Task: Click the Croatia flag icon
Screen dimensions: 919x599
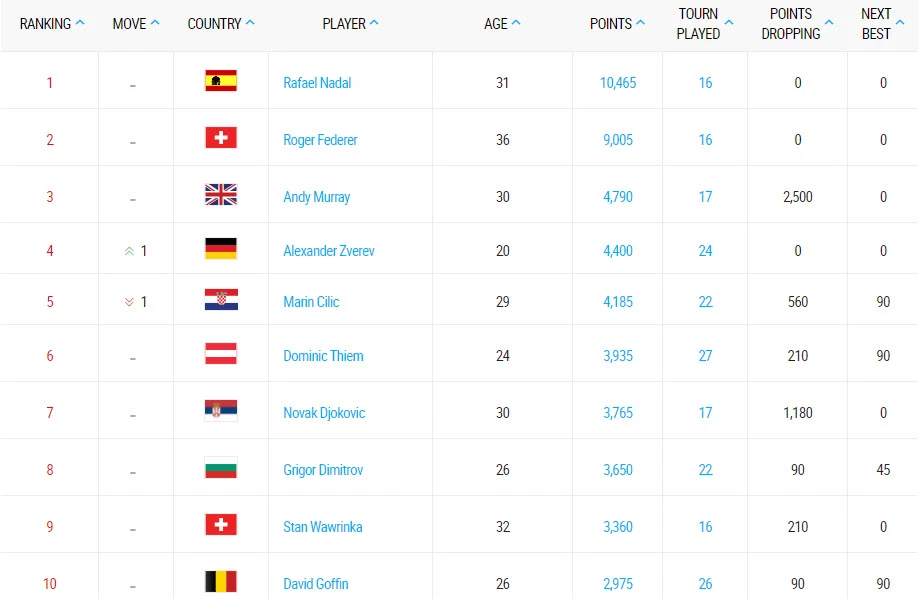Action: pyautogui.click(x=220, y=301)
